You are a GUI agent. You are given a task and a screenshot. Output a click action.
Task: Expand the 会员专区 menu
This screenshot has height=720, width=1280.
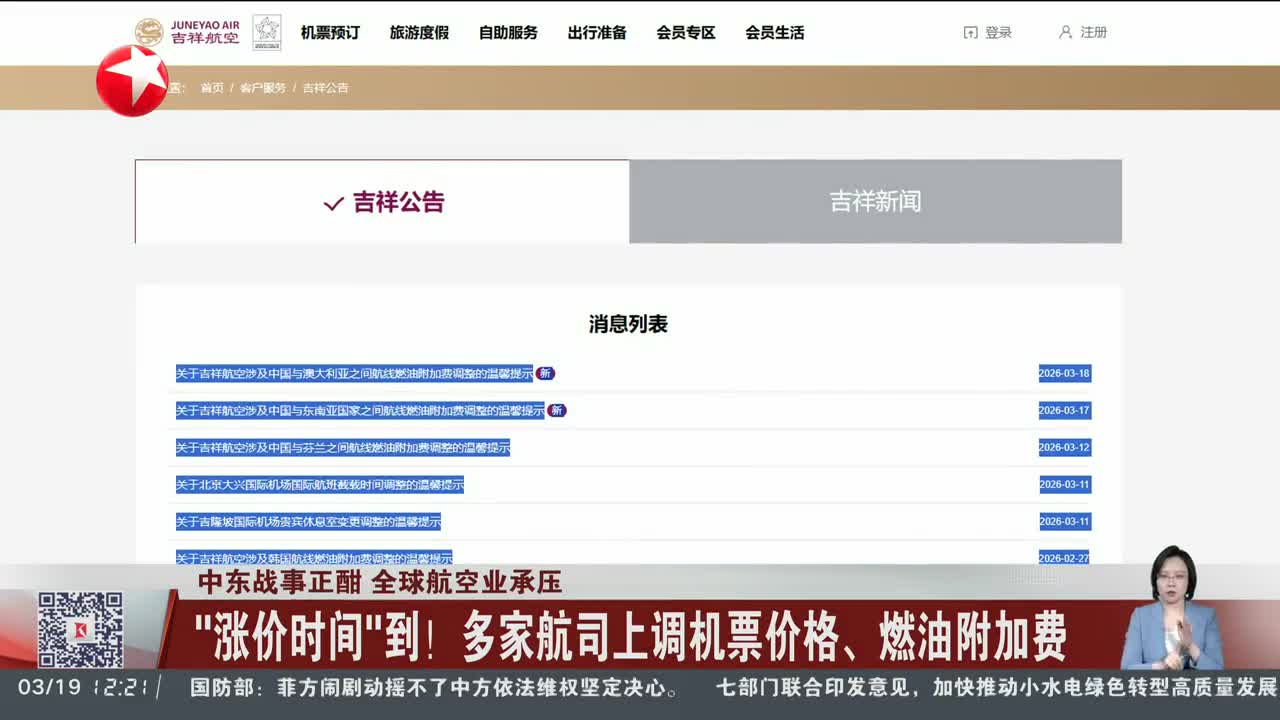click(686, 33)
